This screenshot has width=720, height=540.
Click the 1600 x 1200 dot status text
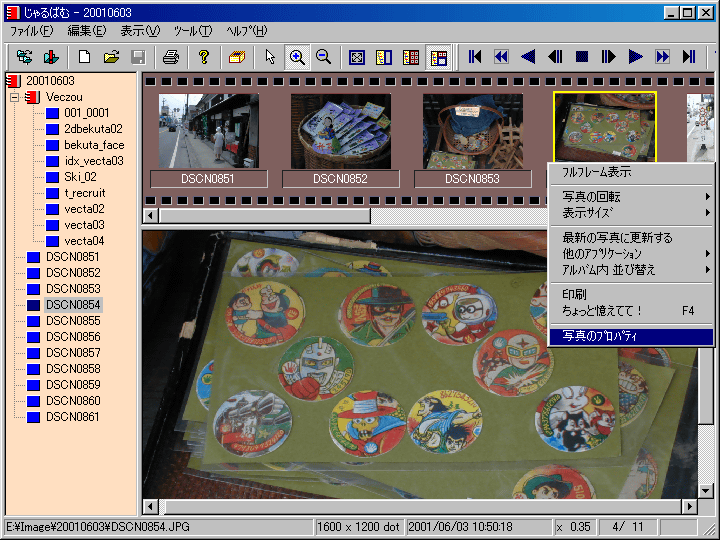tap(358, 527)
